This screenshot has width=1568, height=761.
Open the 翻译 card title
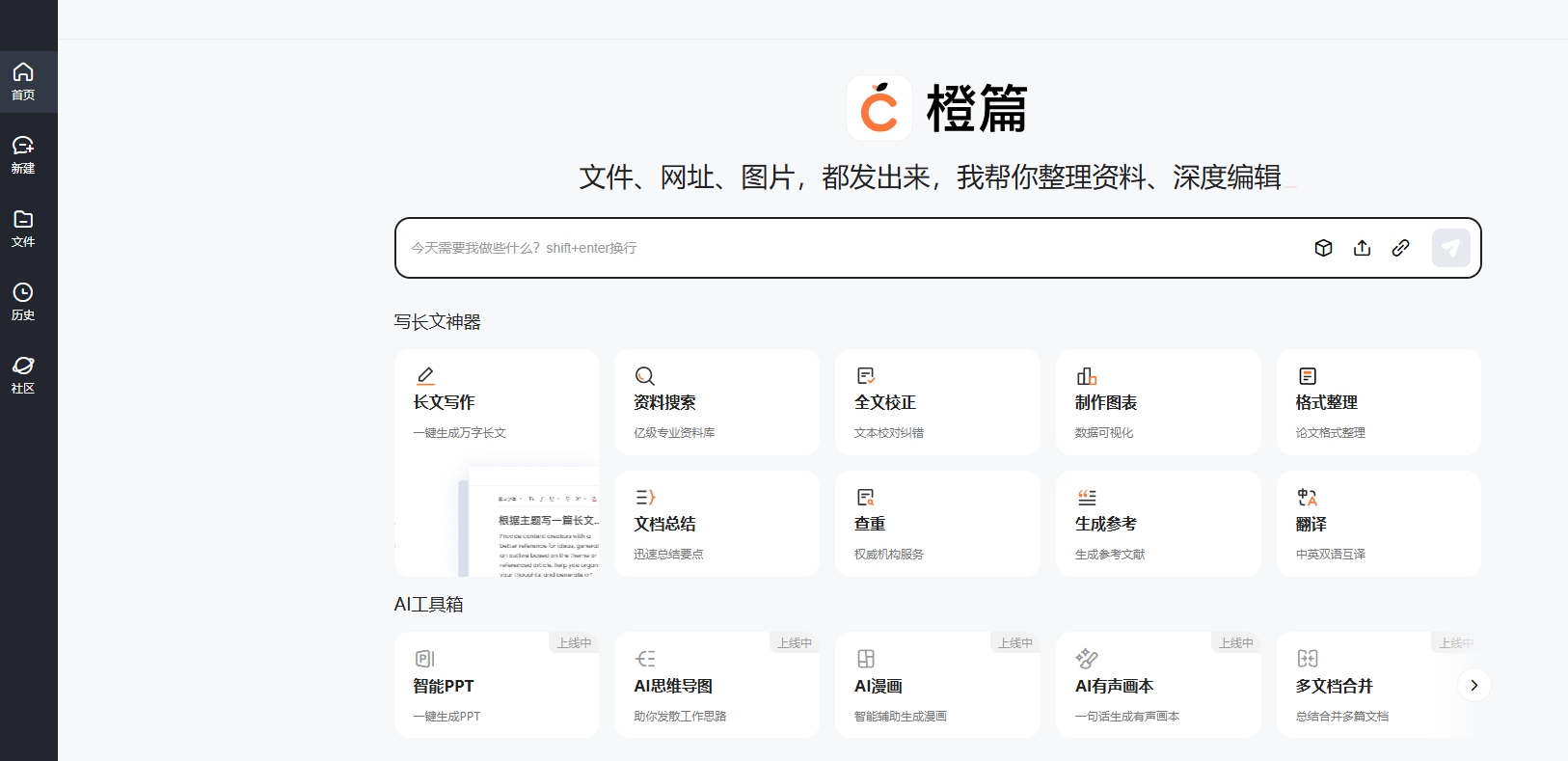click(x=1311, y=524)
